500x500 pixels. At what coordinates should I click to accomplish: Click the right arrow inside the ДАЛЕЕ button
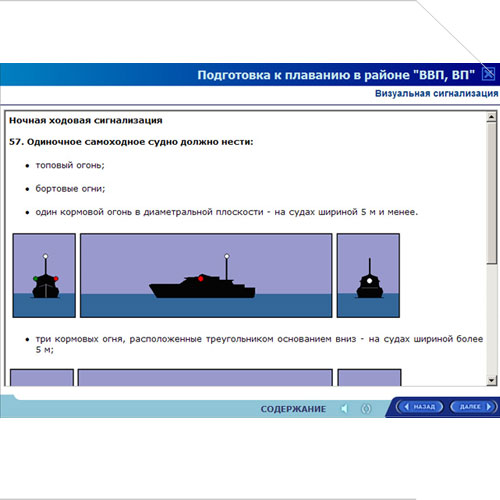click(x=489, y=407)
